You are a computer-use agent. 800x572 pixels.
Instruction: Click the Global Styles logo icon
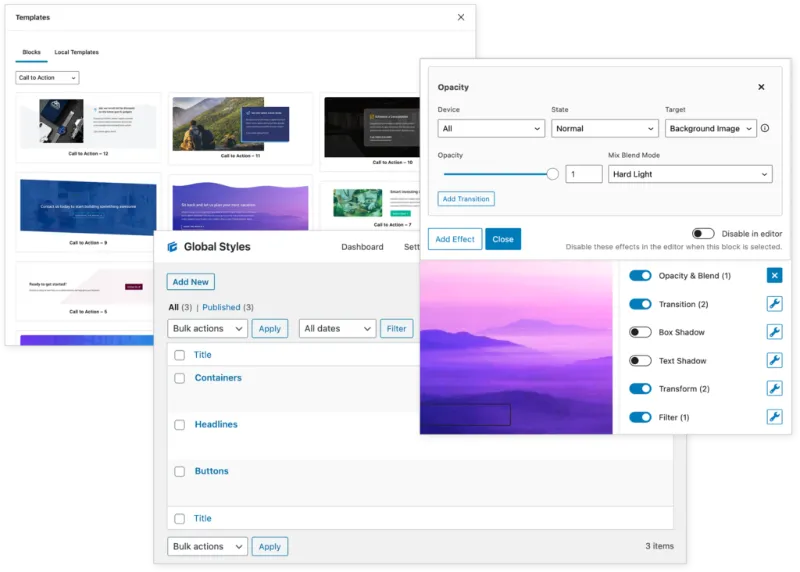173,247
